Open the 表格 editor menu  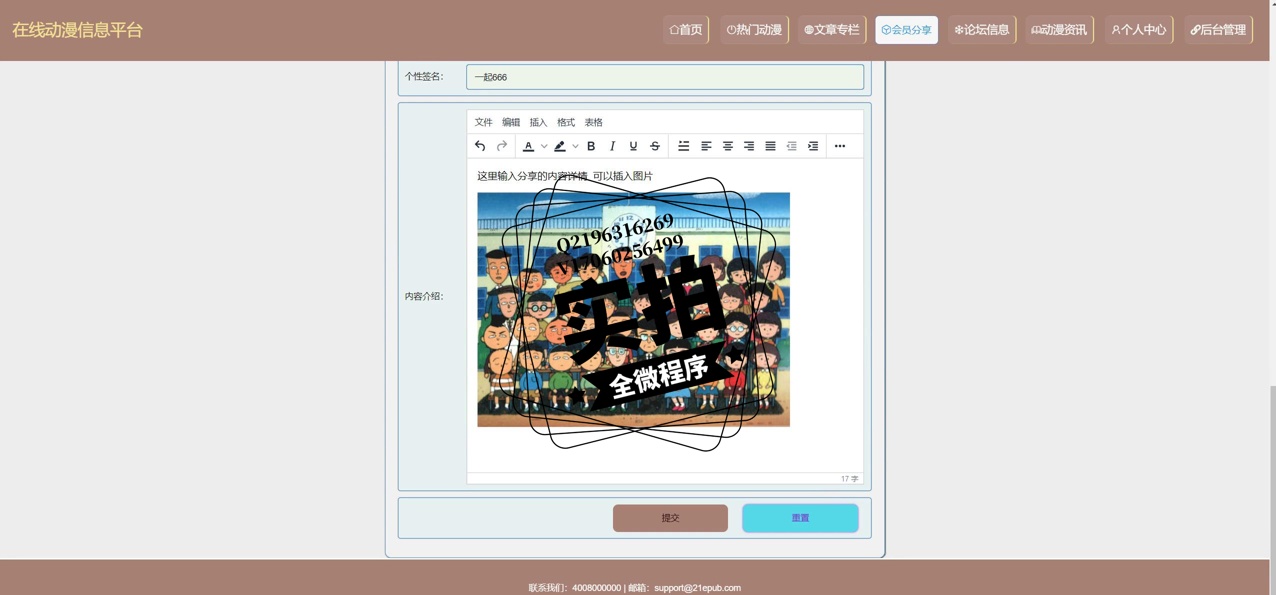(x=593, y=122)
